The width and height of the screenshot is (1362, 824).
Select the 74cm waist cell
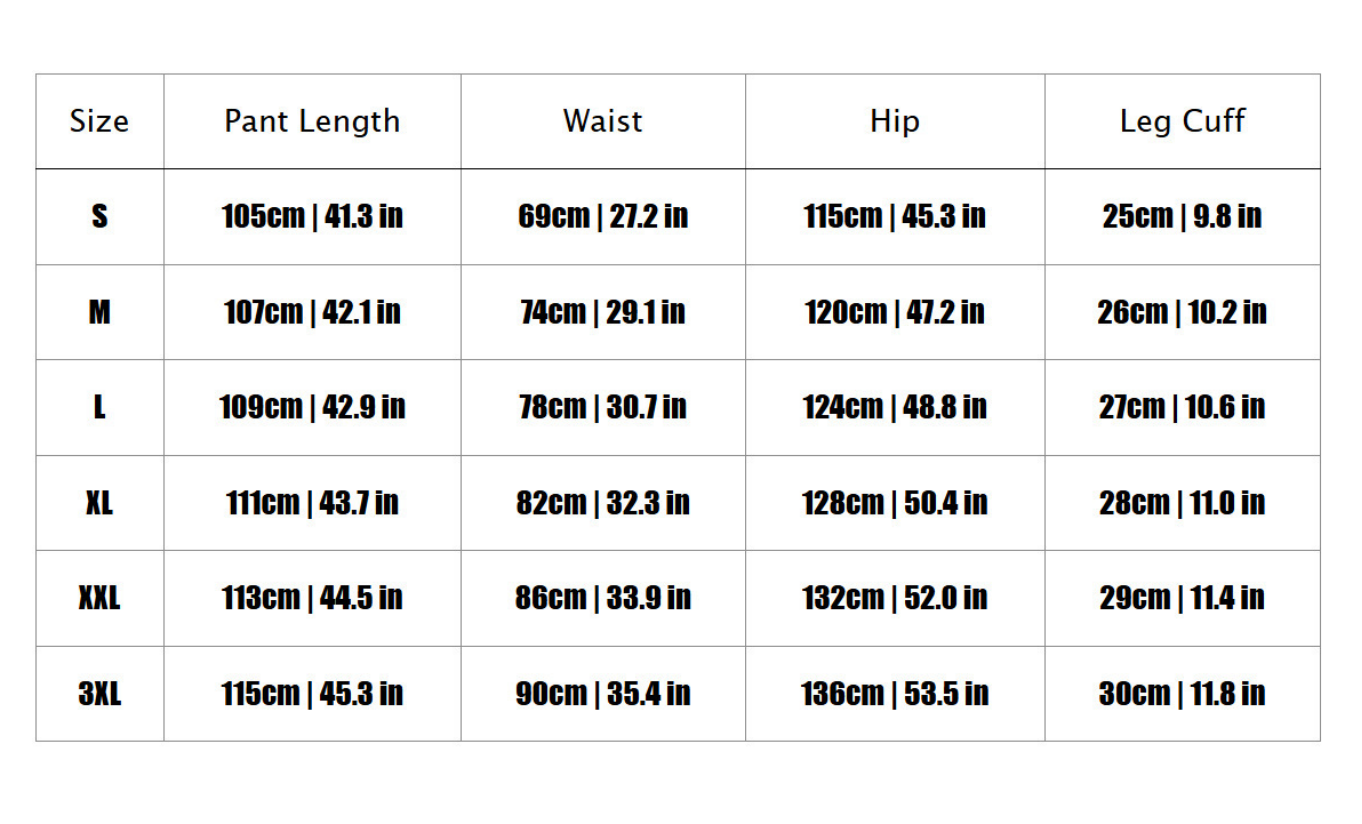pyautogui.click(x=602, y=312)
